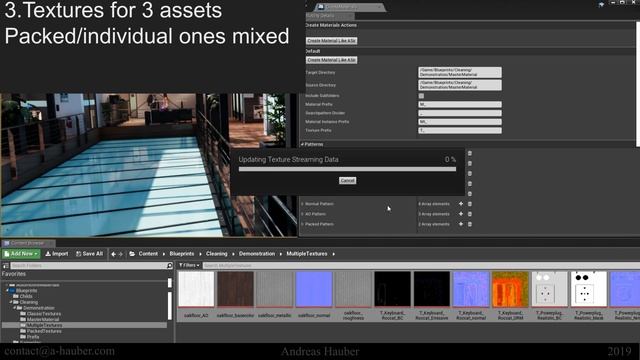Edit the Material Prefix field

pos(460,104)
